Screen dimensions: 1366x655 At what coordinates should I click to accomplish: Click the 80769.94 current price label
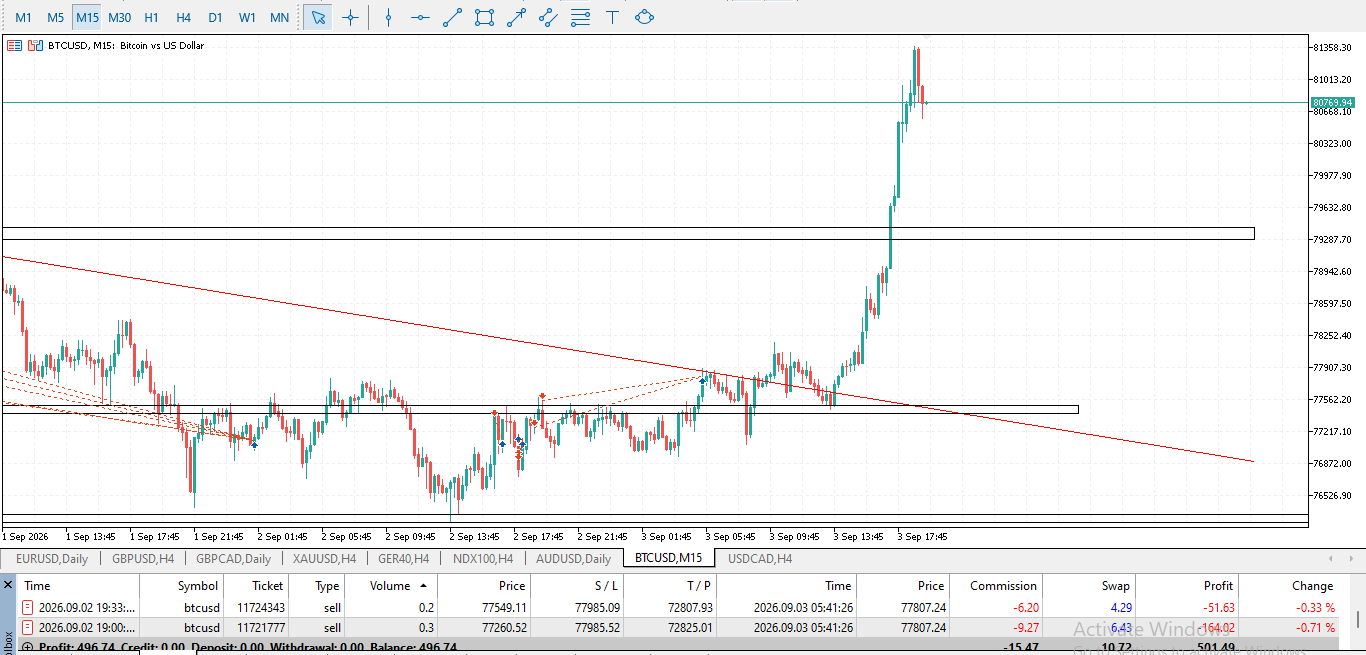point(1333,102)
